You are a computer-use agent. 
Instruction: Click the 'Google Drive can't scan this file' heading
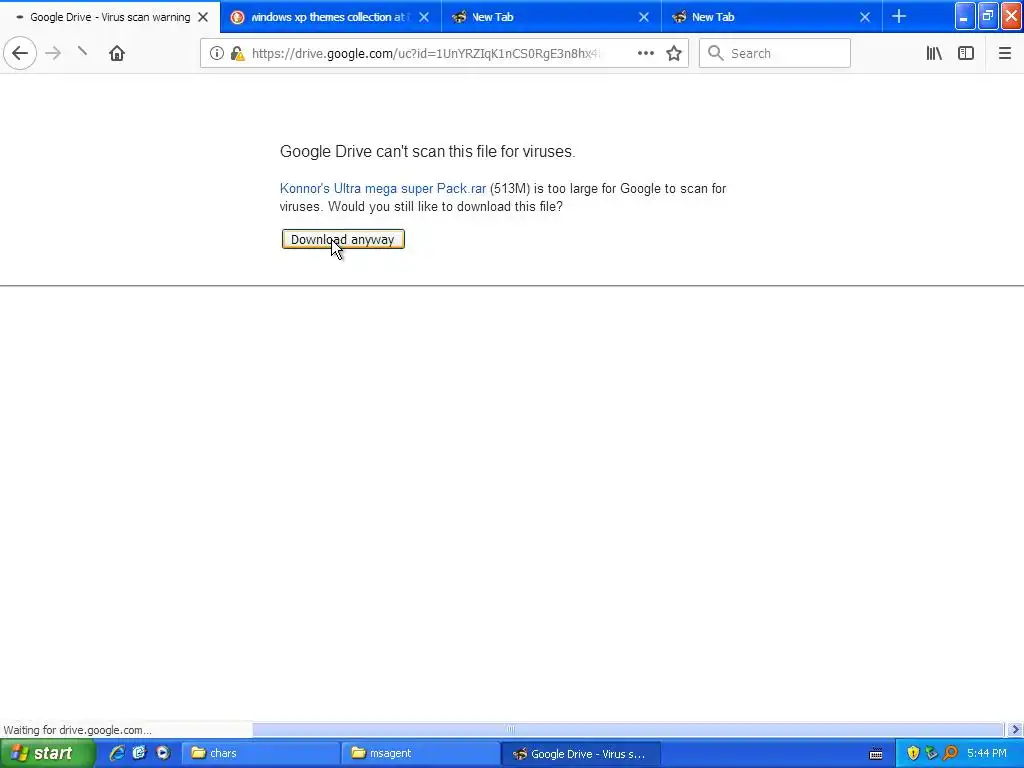pyautogui.click(x=428, y=151)
